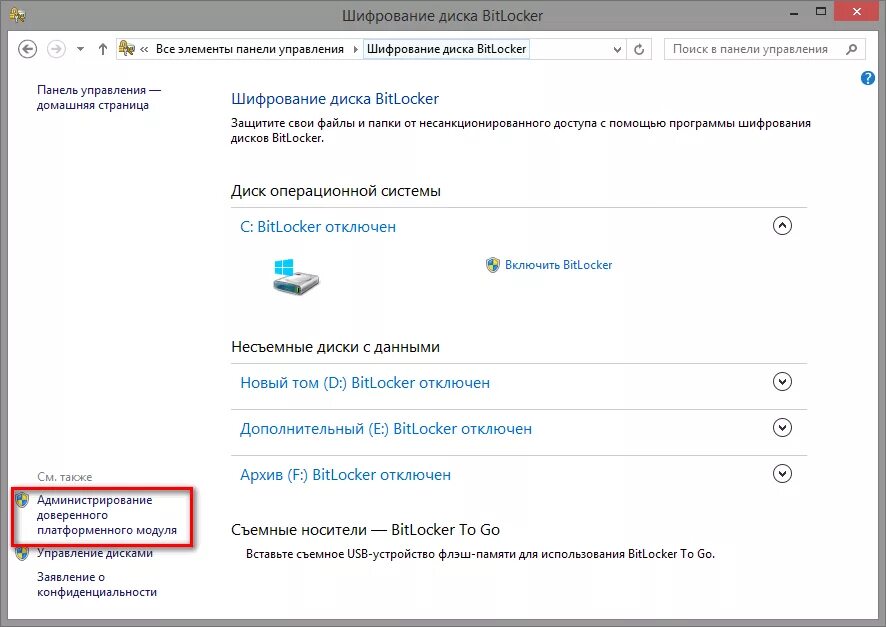Click the magnifier search icon

point(852,50)
